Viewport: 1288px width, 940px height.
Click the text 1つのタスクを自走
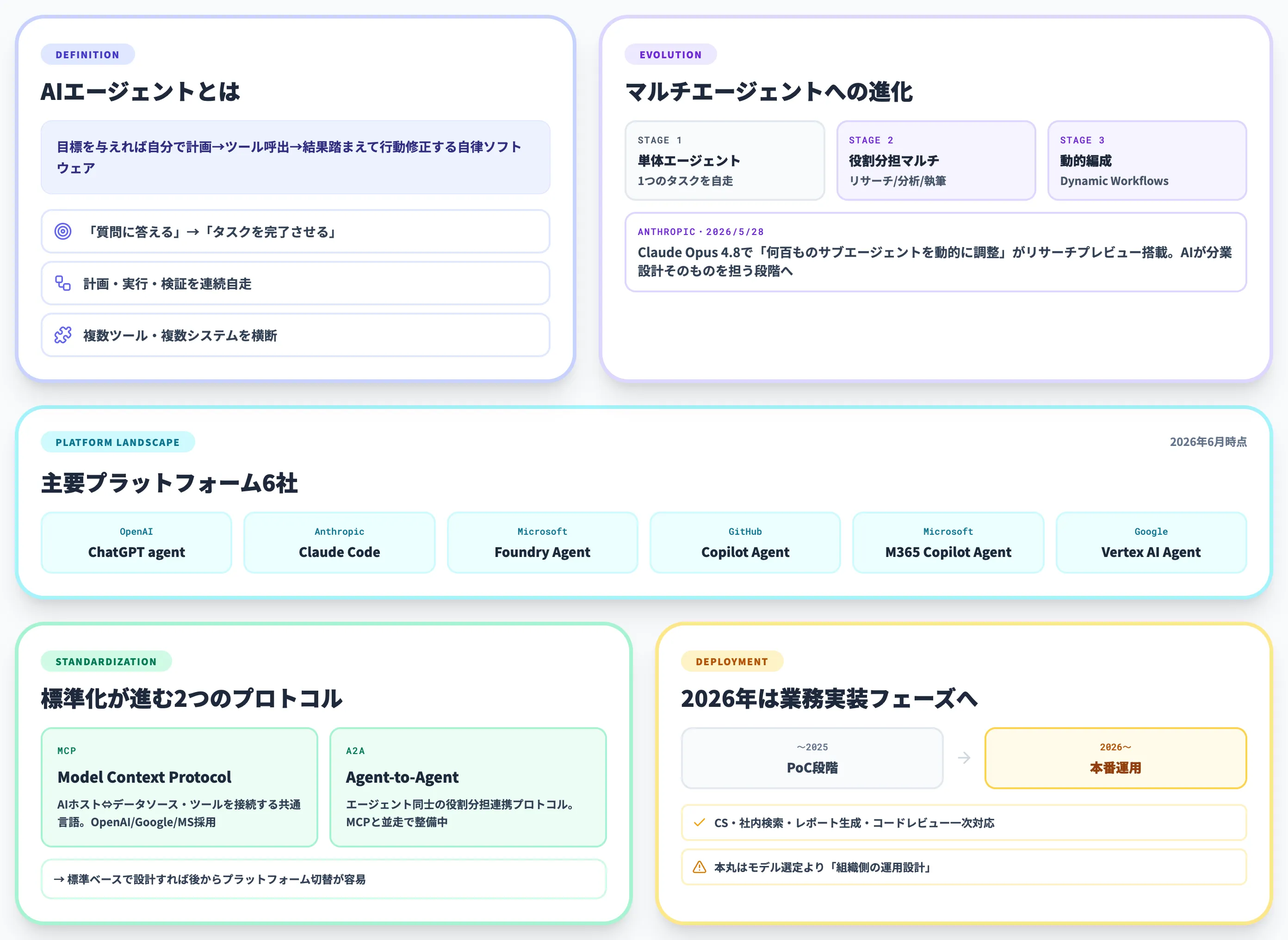point(686,181)
